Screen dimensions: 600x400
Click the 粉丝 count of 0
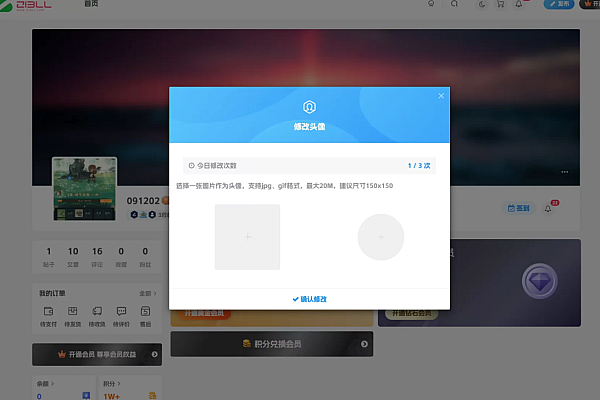pyautogui.click(x=145, y=256)
